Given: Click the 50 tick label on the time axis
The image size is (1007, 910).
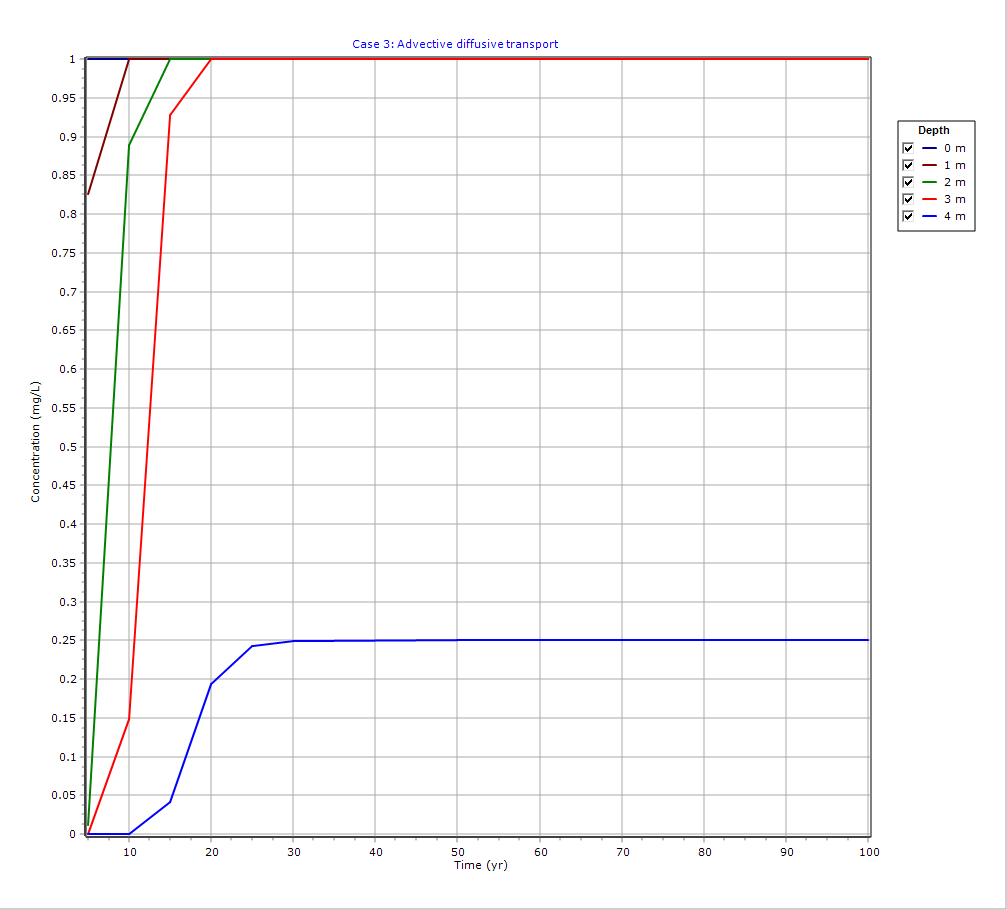Looking at the screenshot, I should click(x=457, y=851).
